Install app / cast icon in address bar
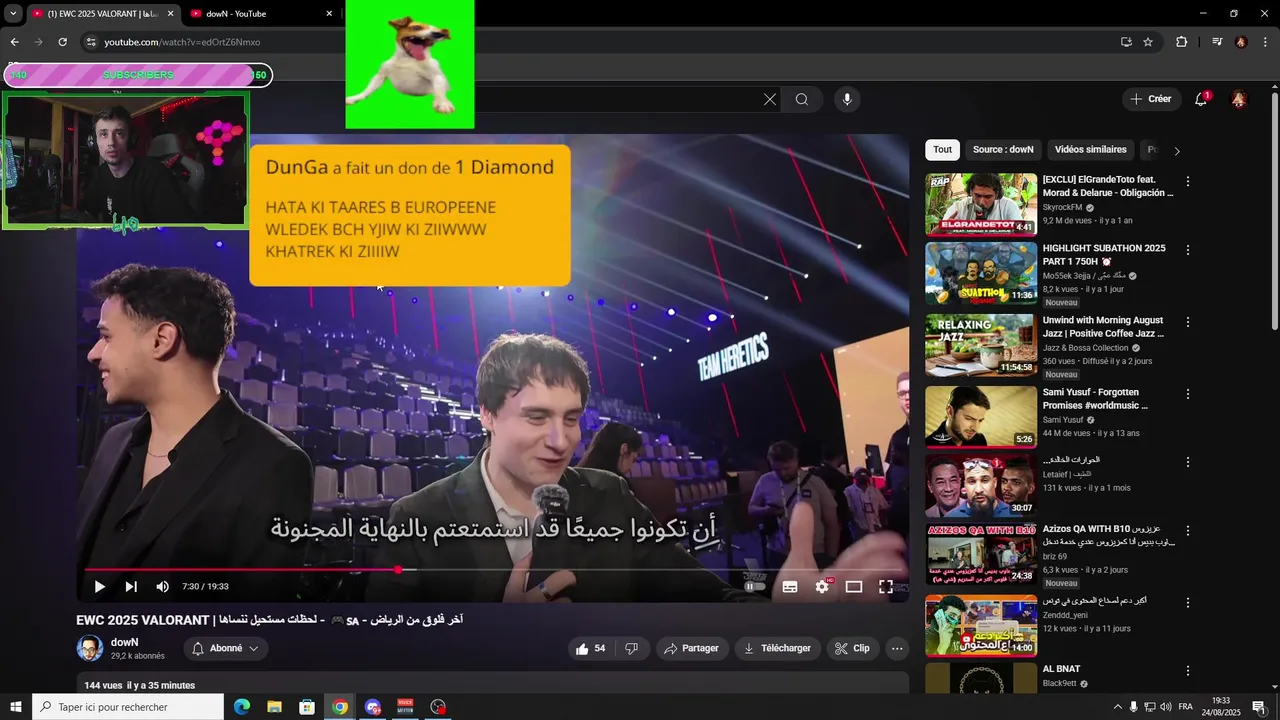This screenshot has height=720, width=1280. pyautogui.click(x=1126, y=42)
